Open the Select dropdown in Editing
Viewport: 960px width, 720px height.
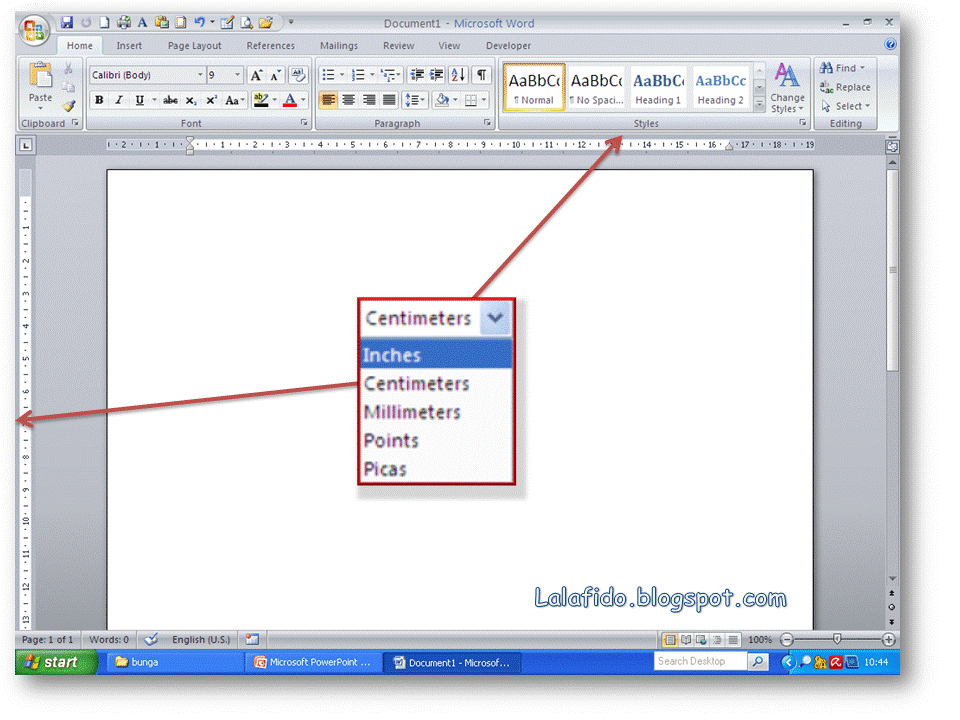click(848, 106)
